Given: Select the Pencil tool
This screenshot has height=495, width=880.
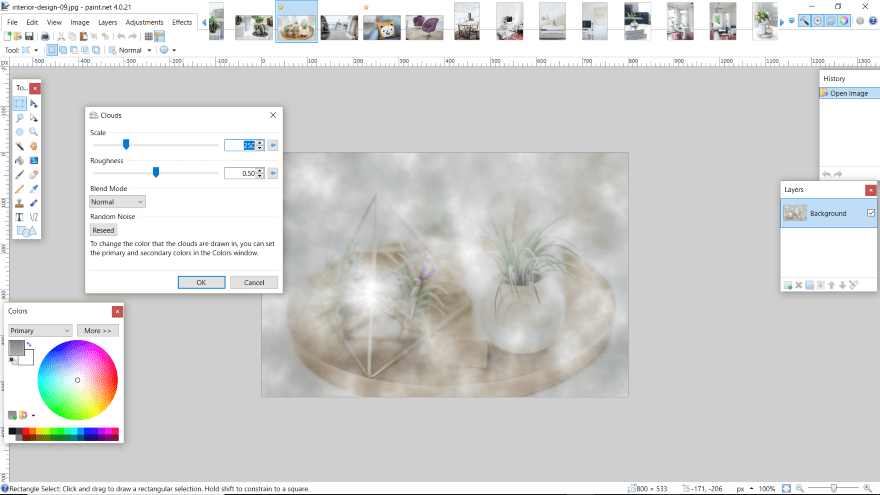Looking at the screenshot, I should point(20,189).
